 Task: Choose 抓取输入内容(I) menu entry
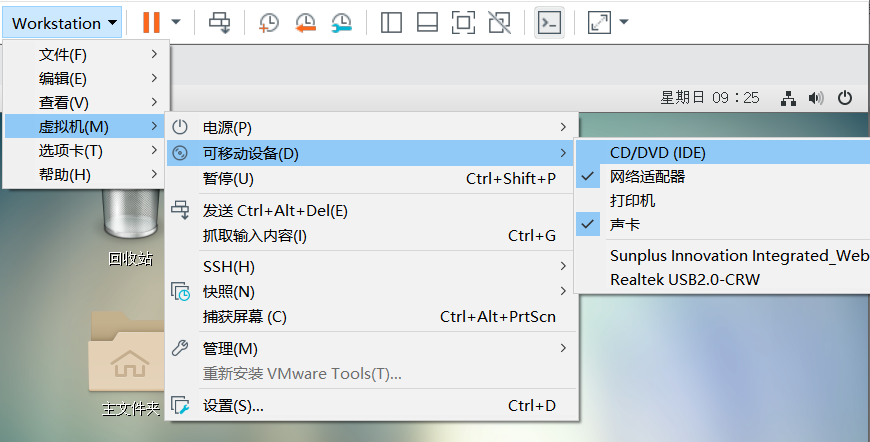coord(372,236)
